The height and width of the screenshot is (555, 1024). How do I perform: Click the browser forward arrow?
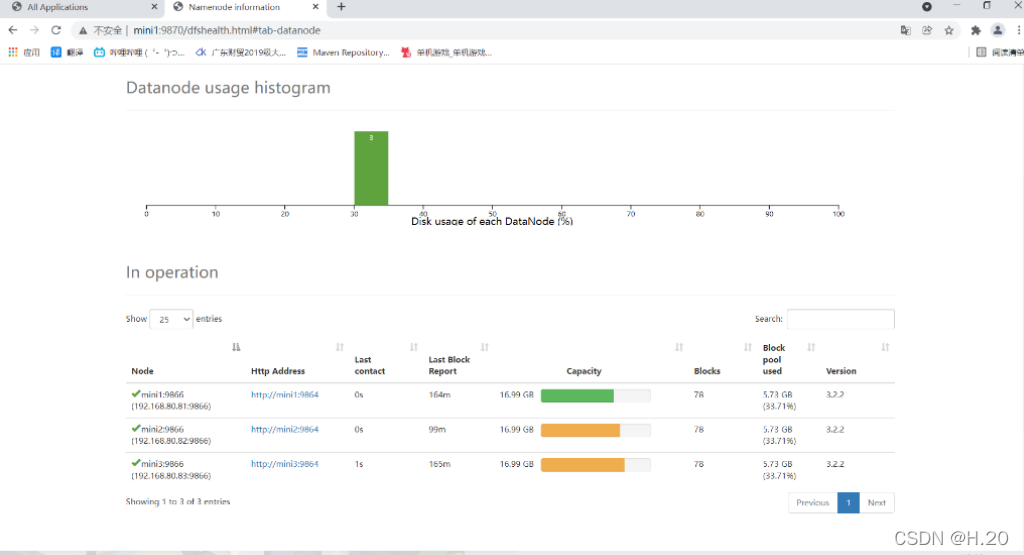tap(34, 30)
